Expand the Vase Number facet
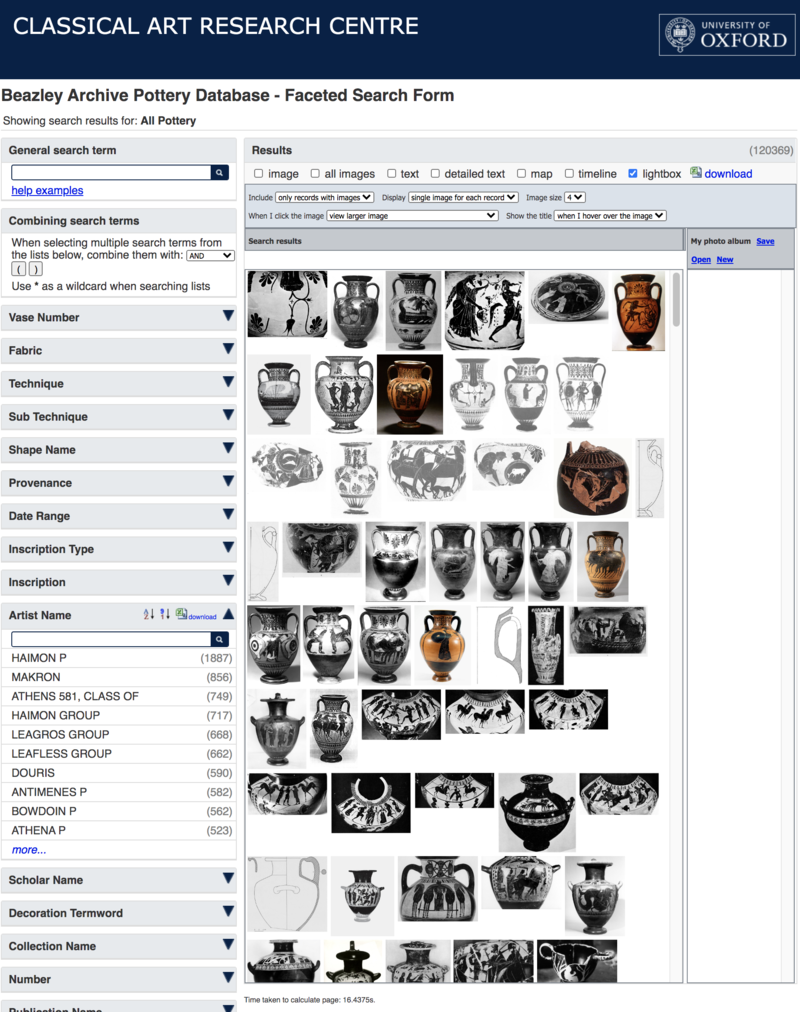Image resolution: width=800 pixels, height=1012 pixels. [x=228, y=316]
